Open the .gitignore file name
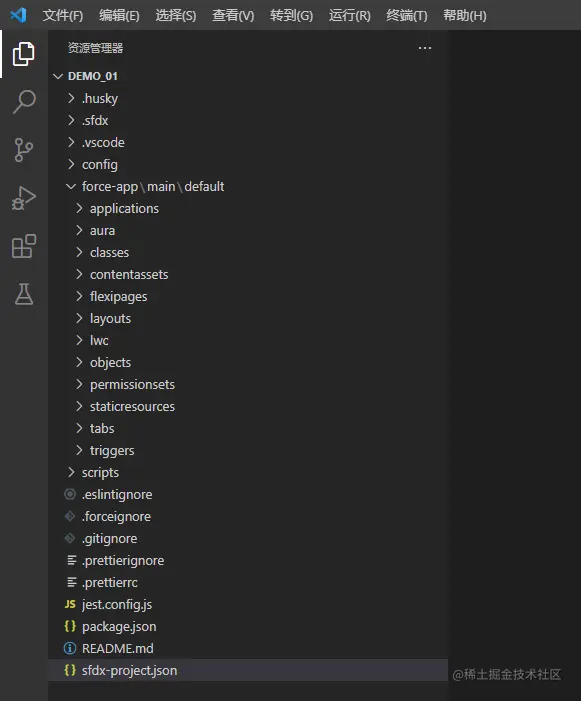This screenshot has height=701, width=581. click(109, 539)
